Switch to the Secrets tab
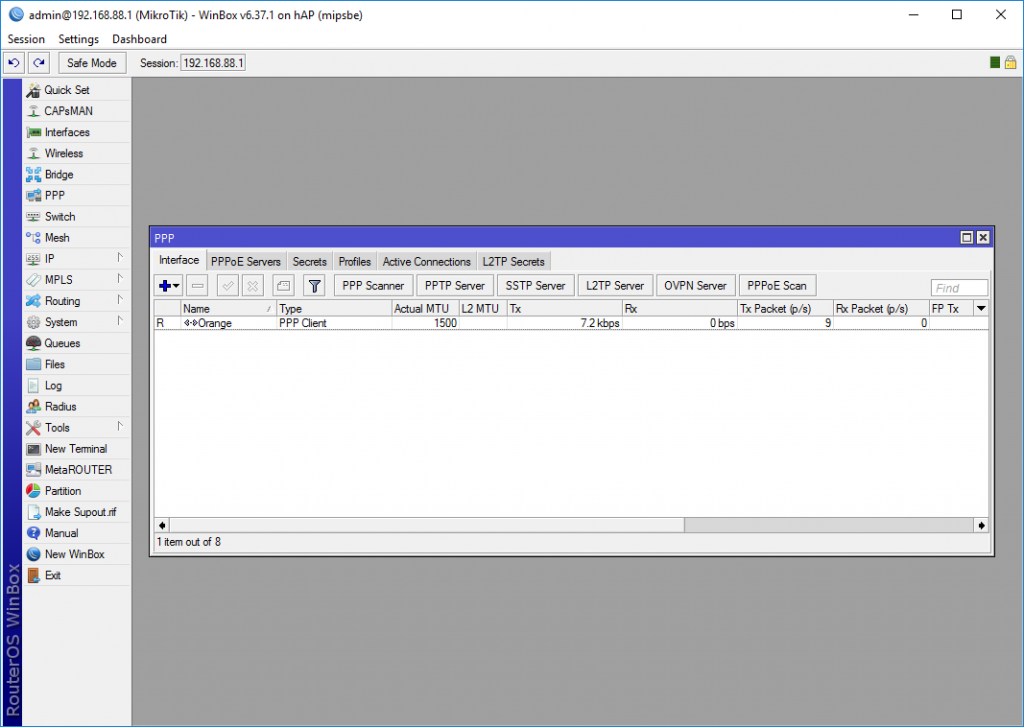The height and width of the screenshot is (727, 1024). coord(309,262)
